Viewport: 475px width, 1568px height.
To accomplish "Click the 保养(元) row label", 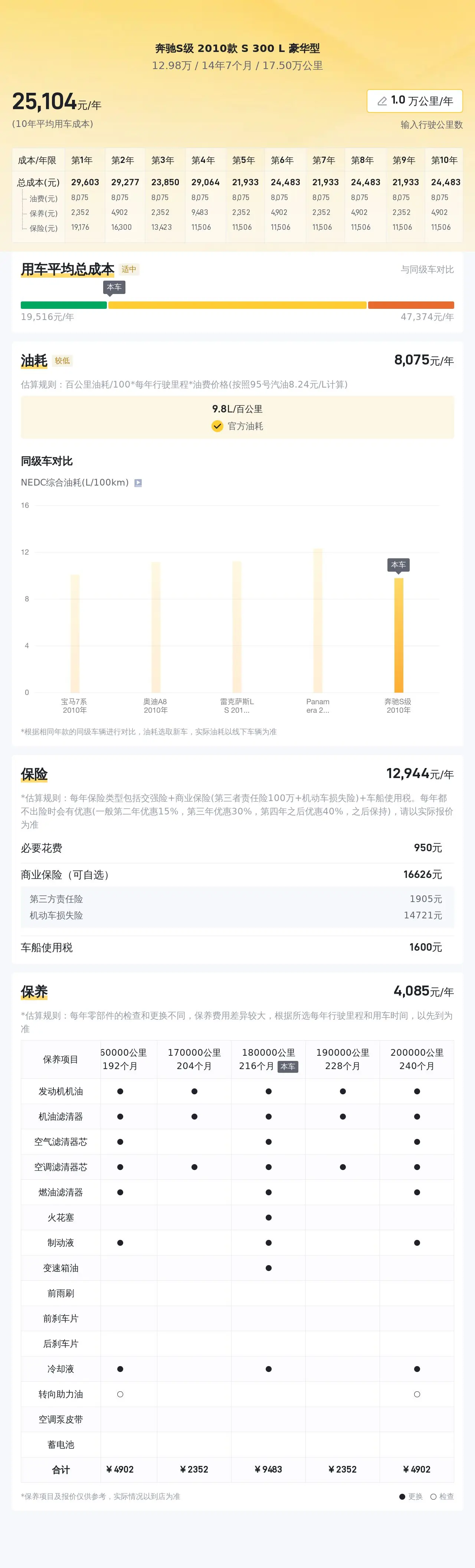I will pos(43,214).
